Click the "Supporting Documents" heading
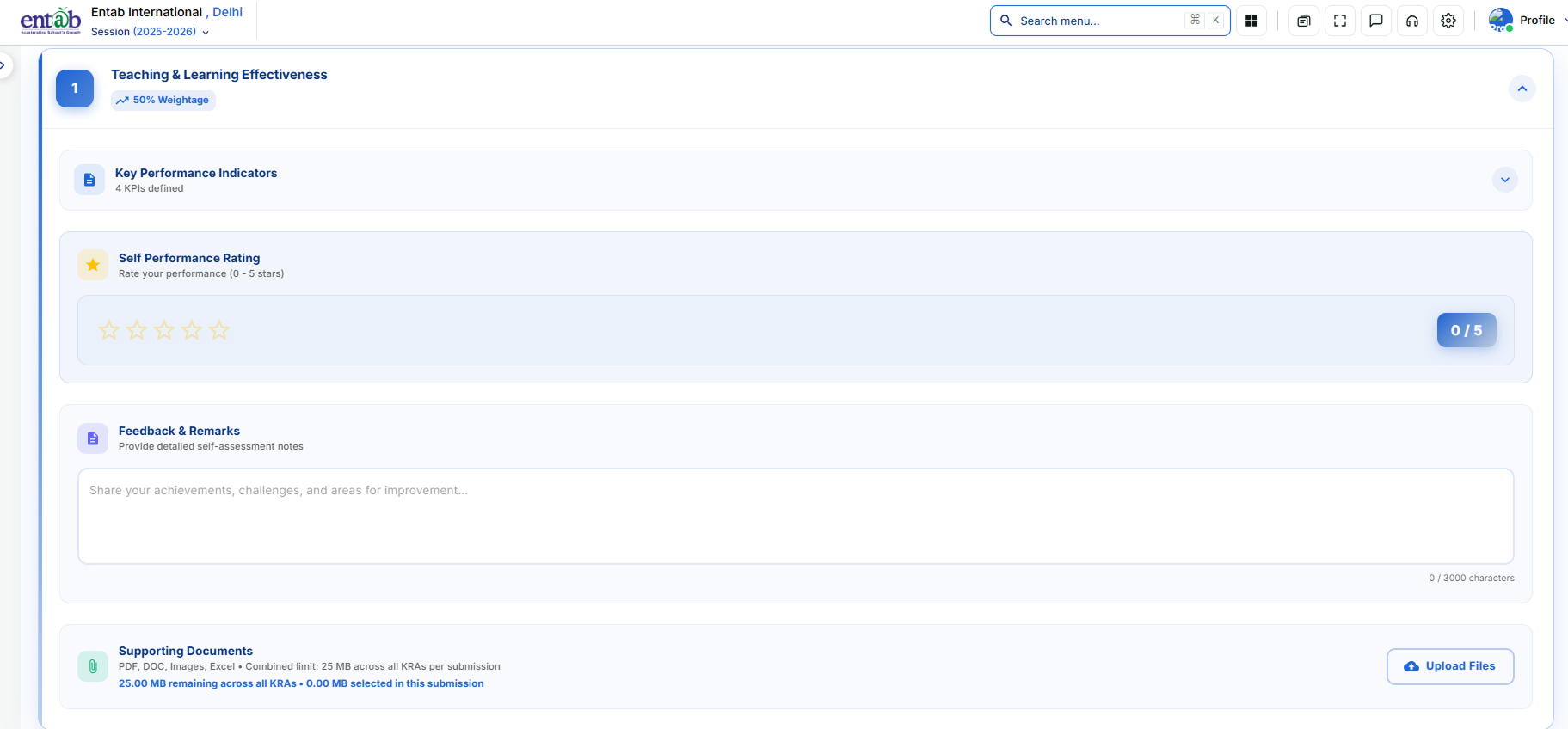 [x=186, y=651]
